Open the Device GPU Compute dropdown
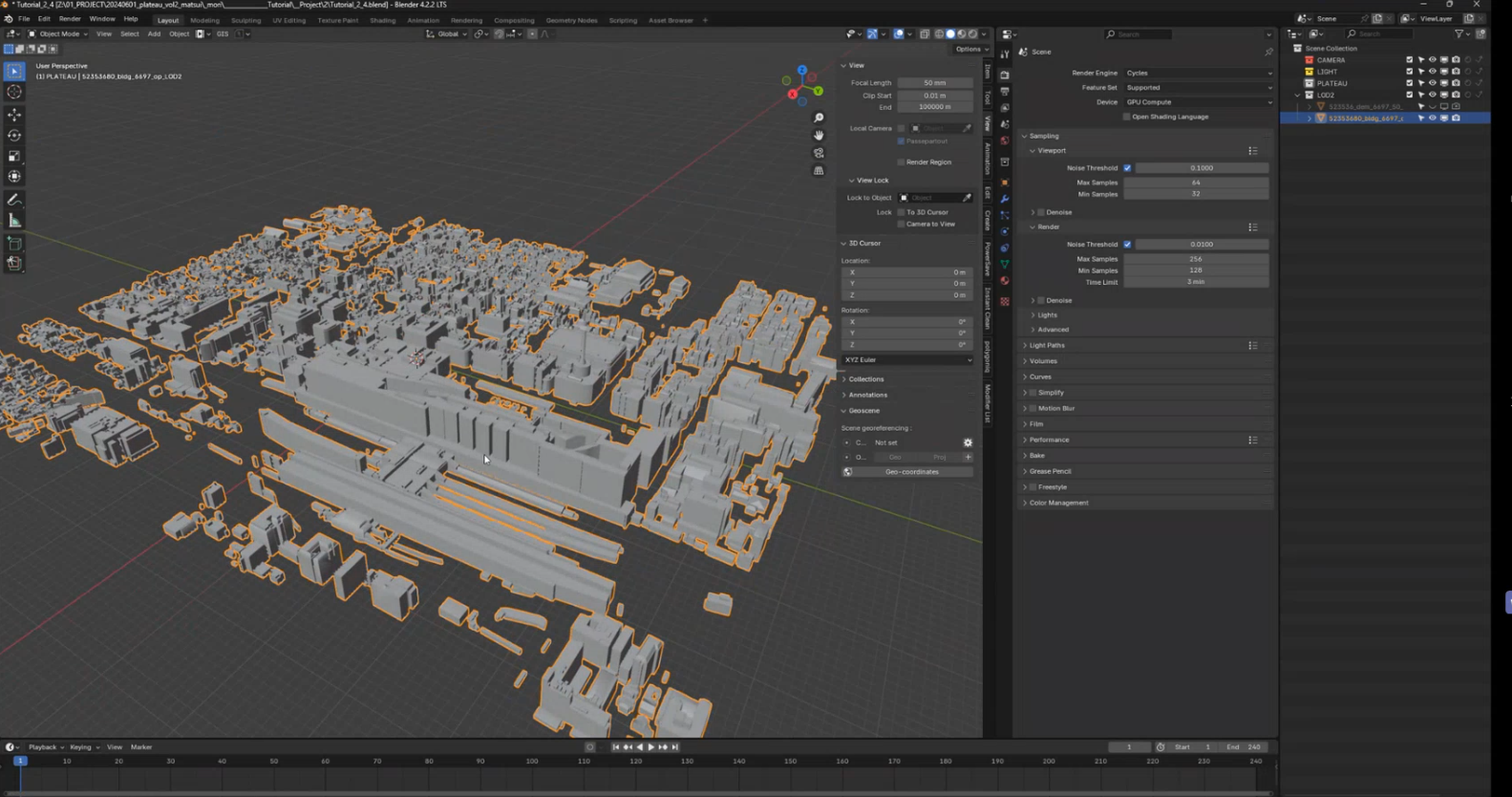 point(1198,102)
